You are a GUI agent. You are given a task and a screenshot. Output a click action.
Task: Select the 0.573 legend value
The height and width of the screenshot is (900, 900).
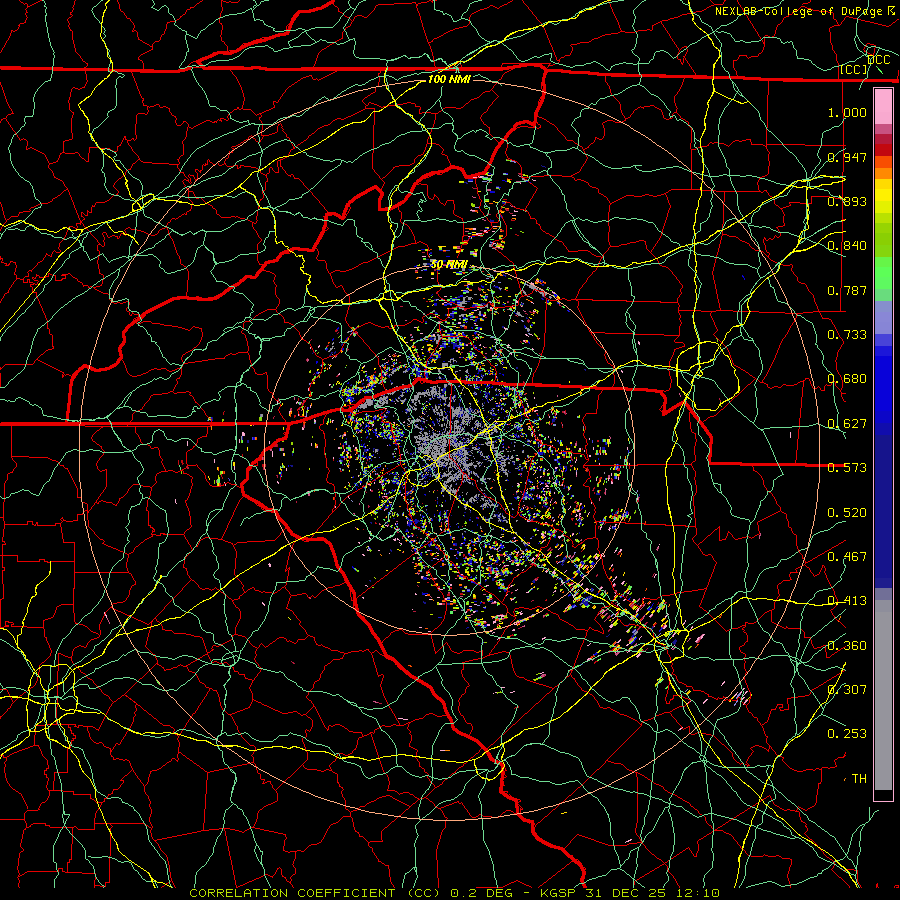(x=847, y=468)
